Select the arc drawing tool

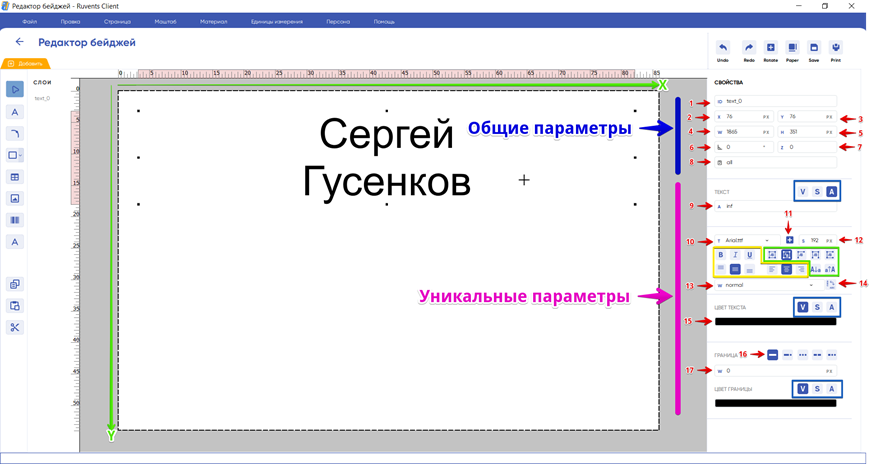click(x=14, y=133)
